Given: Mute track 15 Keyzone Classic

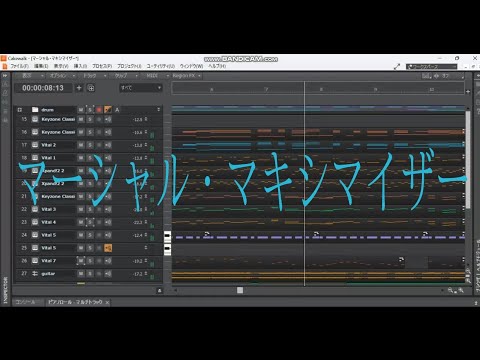Looking at the screenshot, I should click(x=81, y=119).
